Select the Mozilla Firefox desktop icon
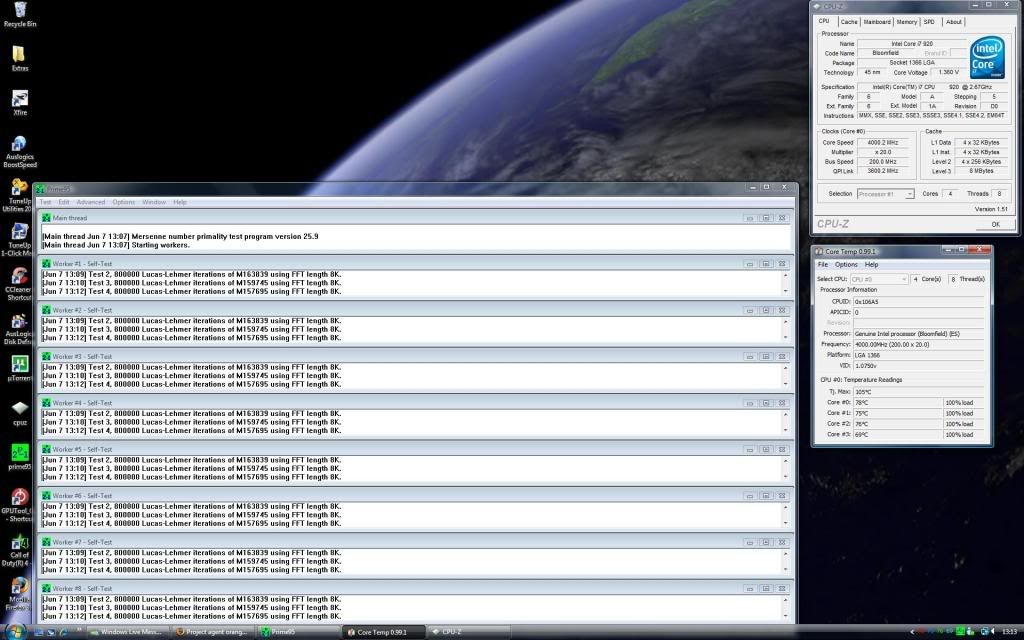 (x=18, y=594)
